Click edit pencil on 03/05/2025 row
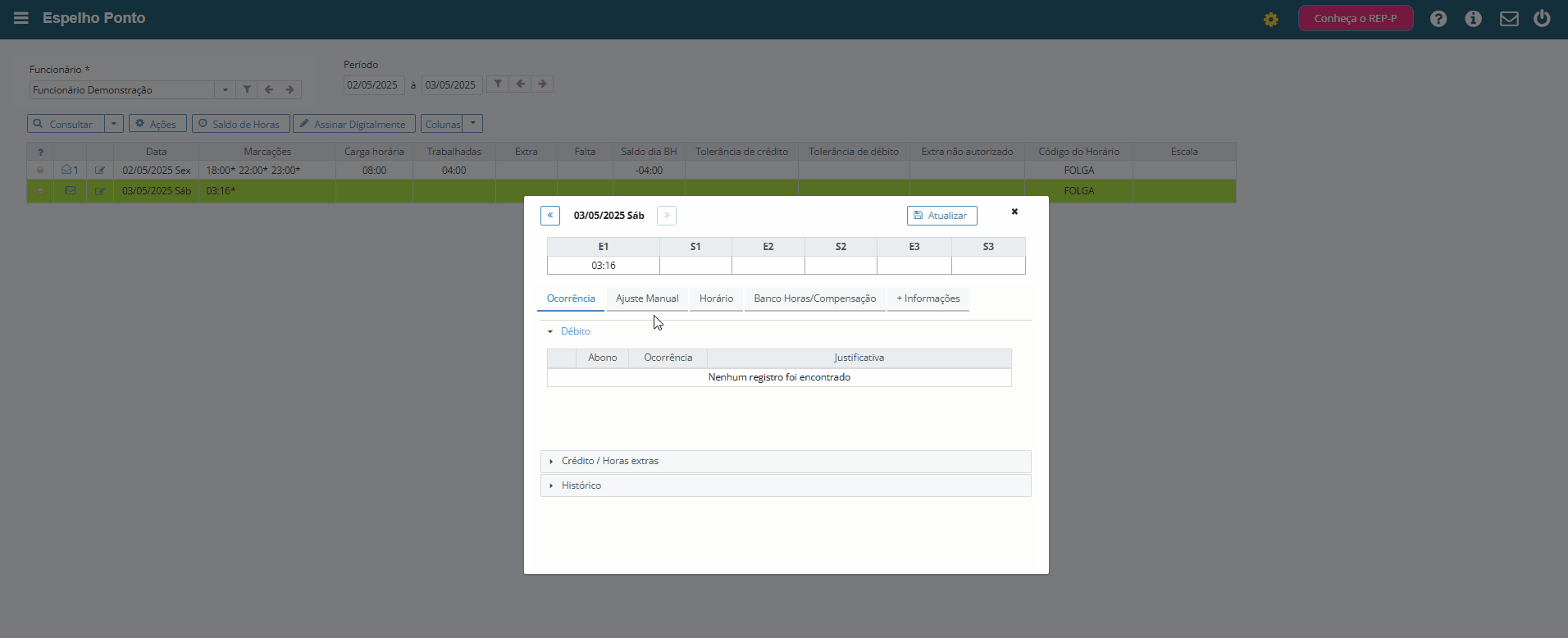Image resolution: width=1568 pixels, height=638 pixels. tap(100, 191)
